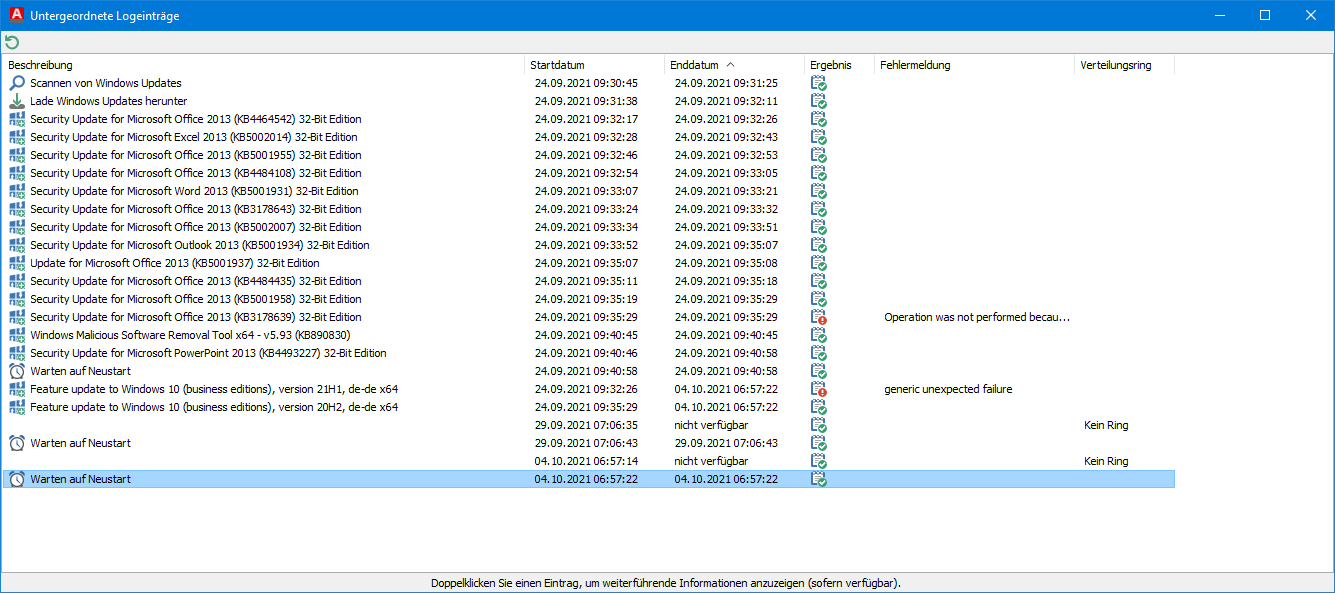Sort by the Beschreibung column header
The width and height of the screenshot is (1335, 593).
(x=264, y=65)
